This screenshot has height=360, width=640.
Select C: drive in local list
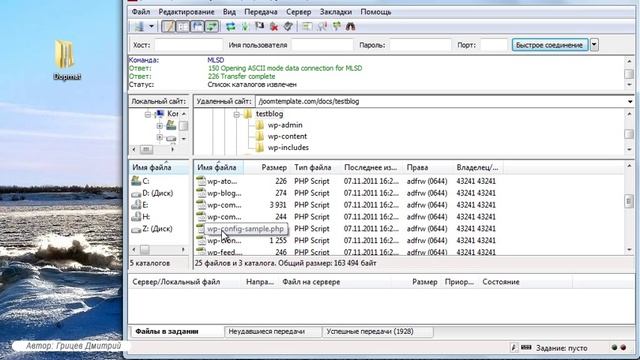tap(140, 181)
